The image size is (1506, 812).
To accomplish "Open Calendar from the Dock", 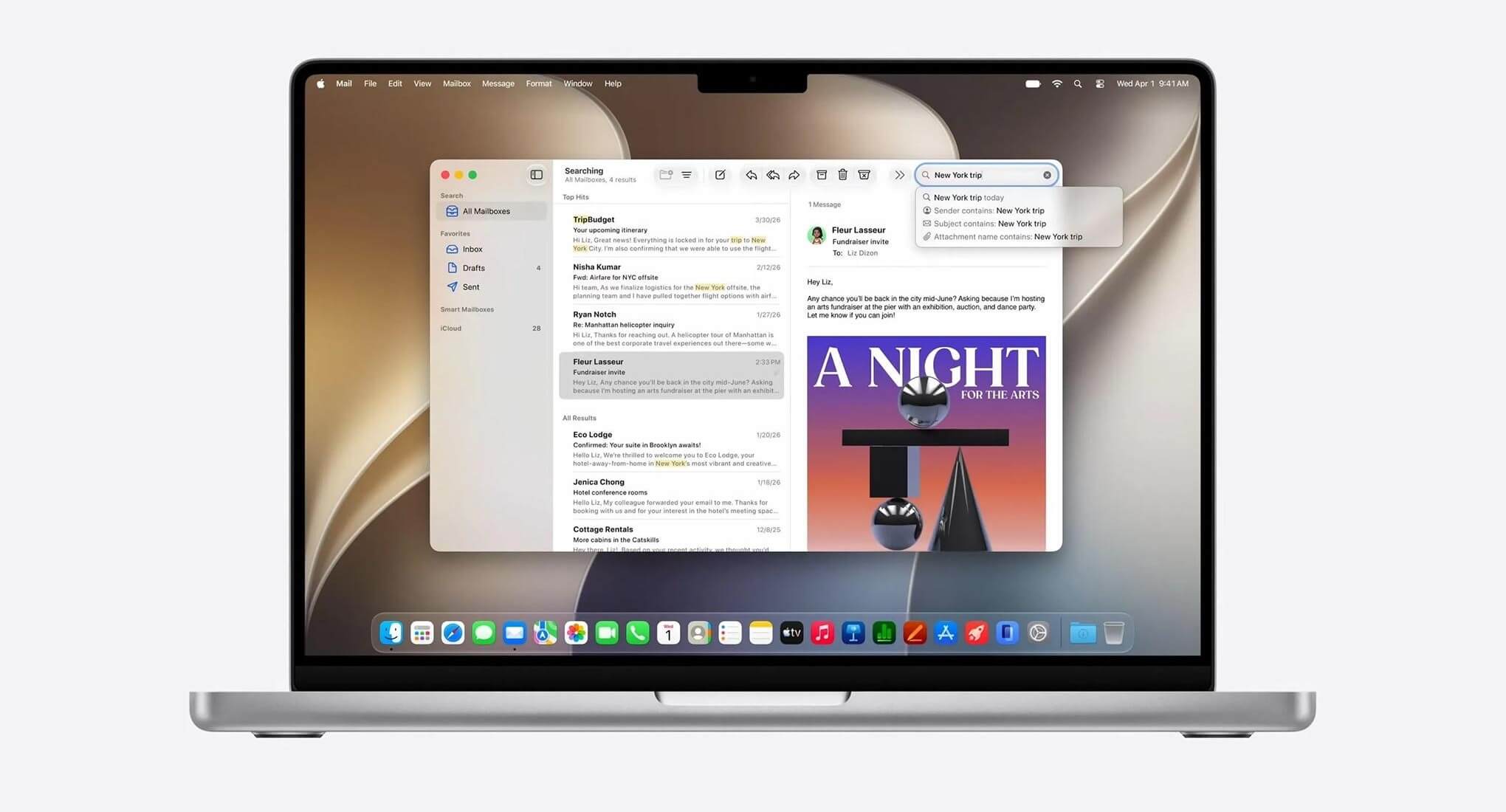I will point(668,633).
